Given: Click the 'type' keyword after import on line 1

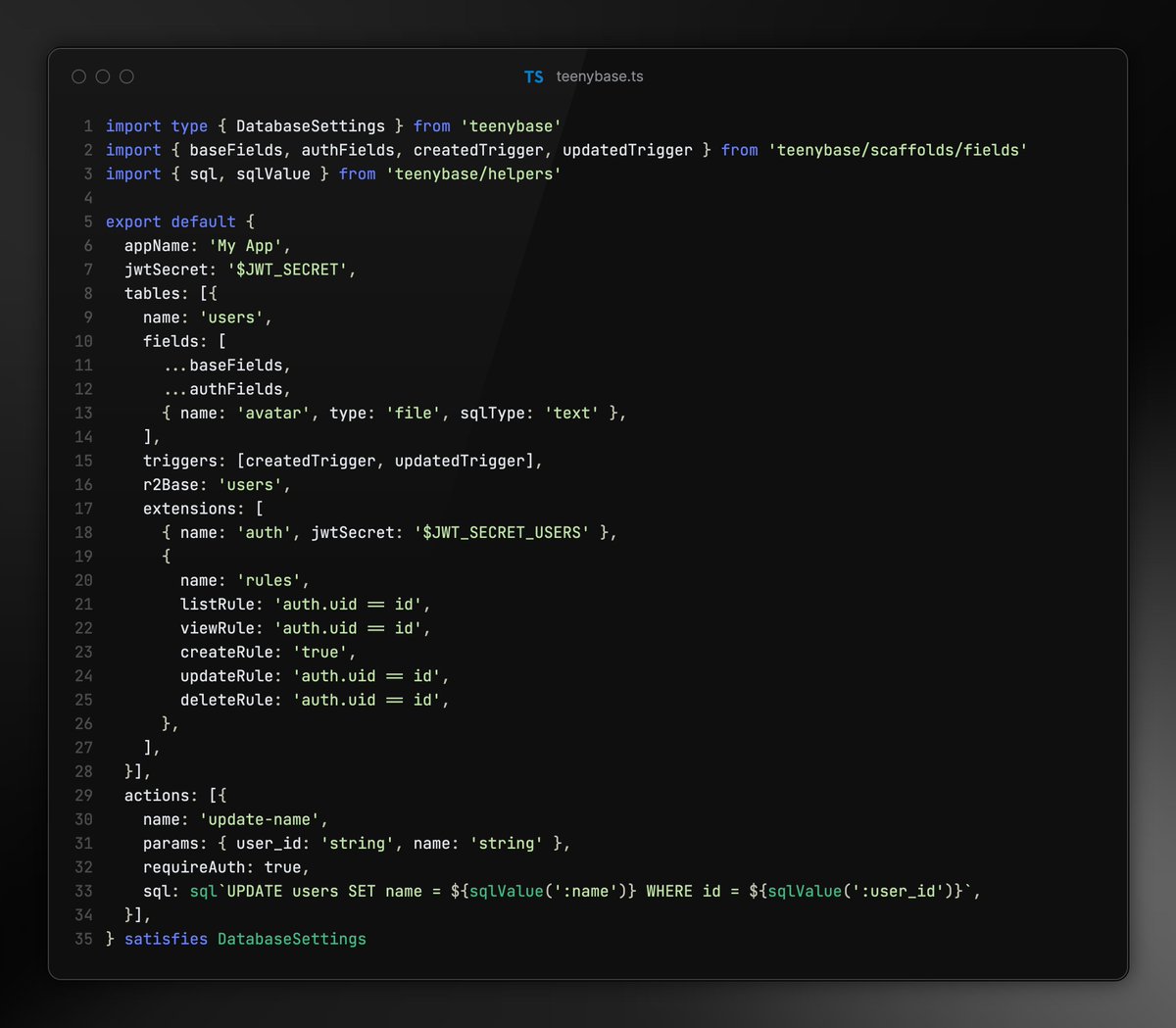Looking at the screenshot, I should (x=189, y=126).
